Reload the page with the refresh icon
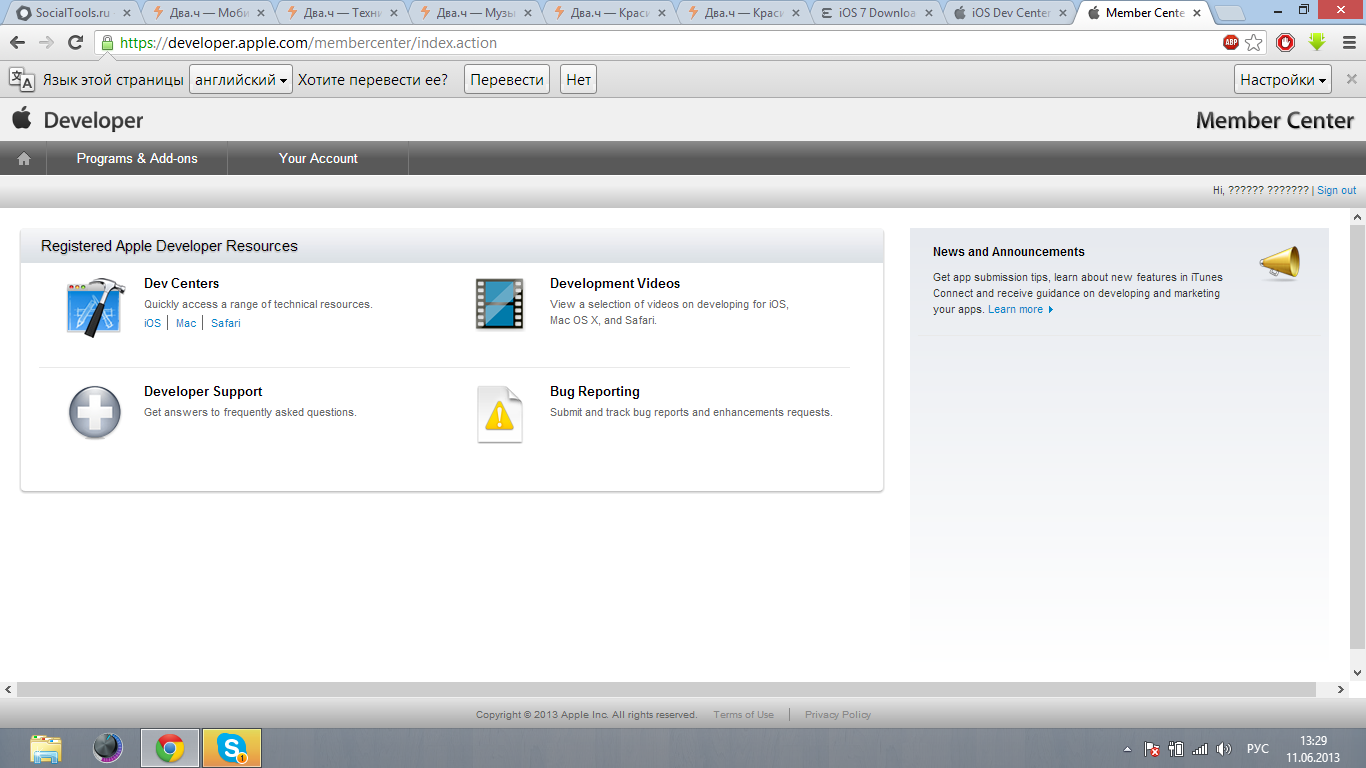This screenshot has height=768, width=1366. [75, 43]
